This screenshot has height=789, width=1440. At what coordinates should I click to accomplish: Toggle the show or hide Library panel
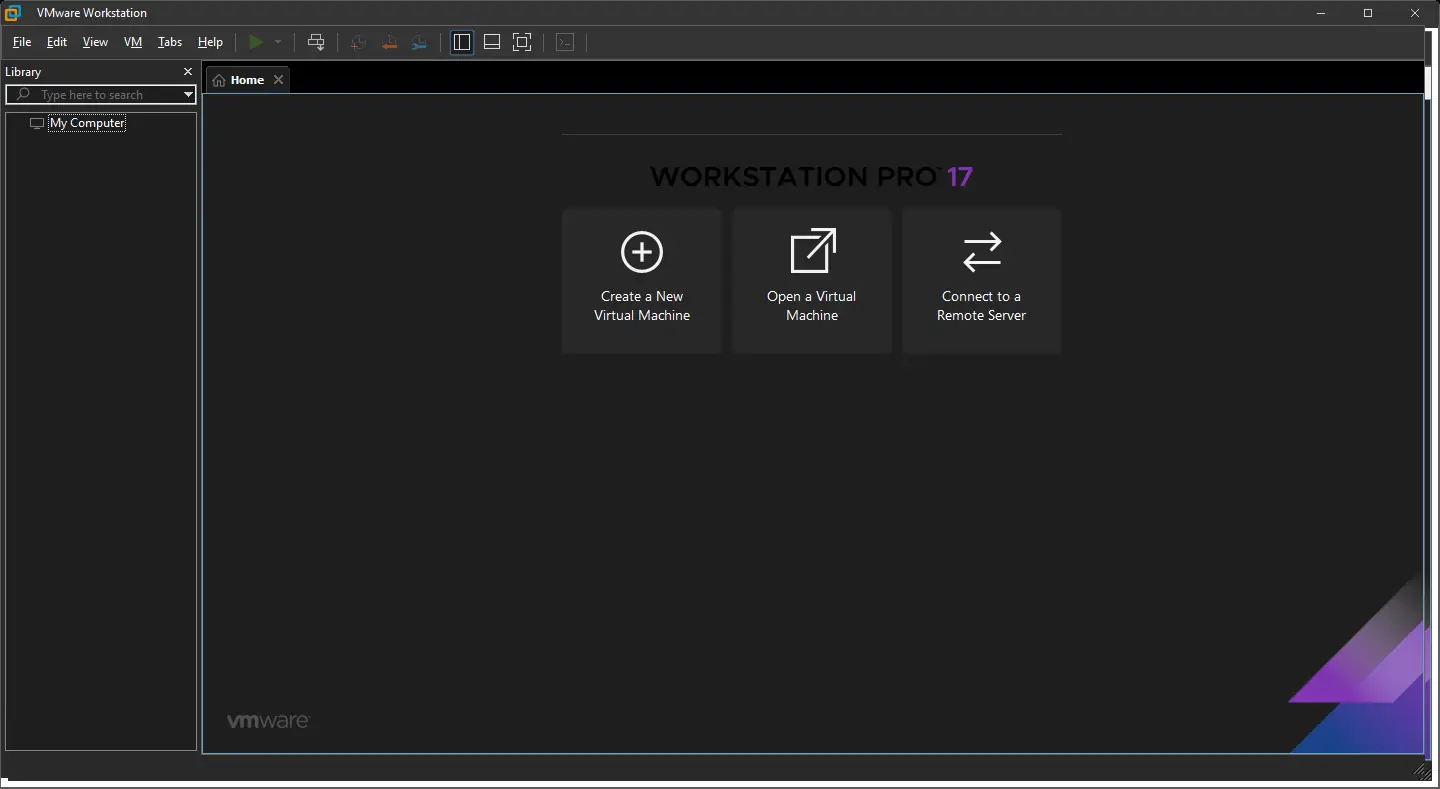[x=462, y=42]
